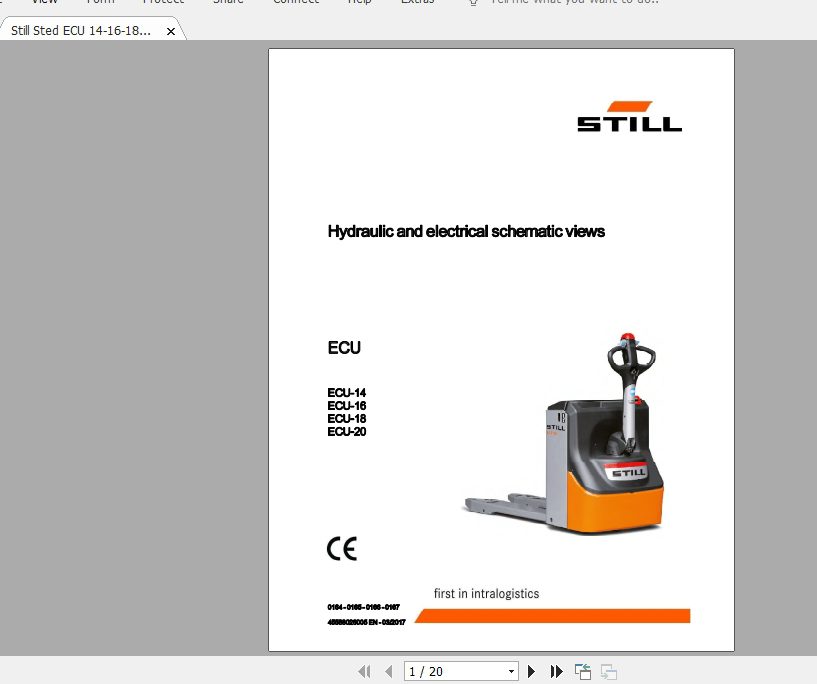Open the page number dropdown arrow

(511, 671)
